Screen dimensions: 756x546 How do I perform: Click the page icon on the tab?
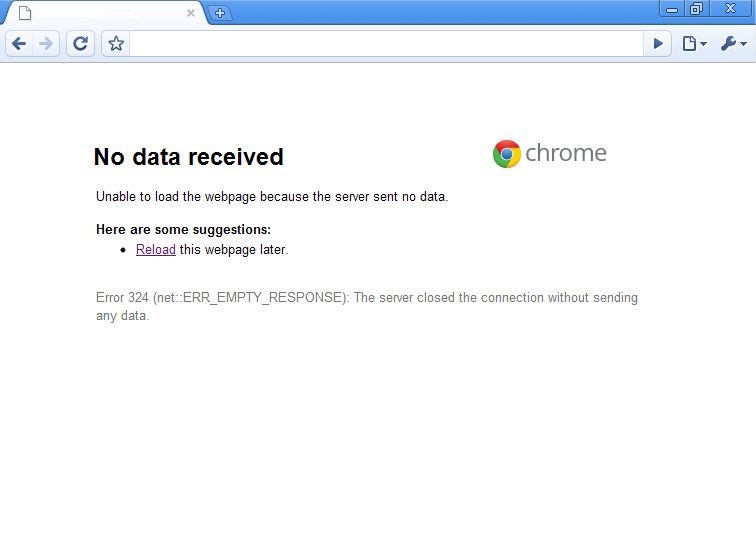click(25, 13)
